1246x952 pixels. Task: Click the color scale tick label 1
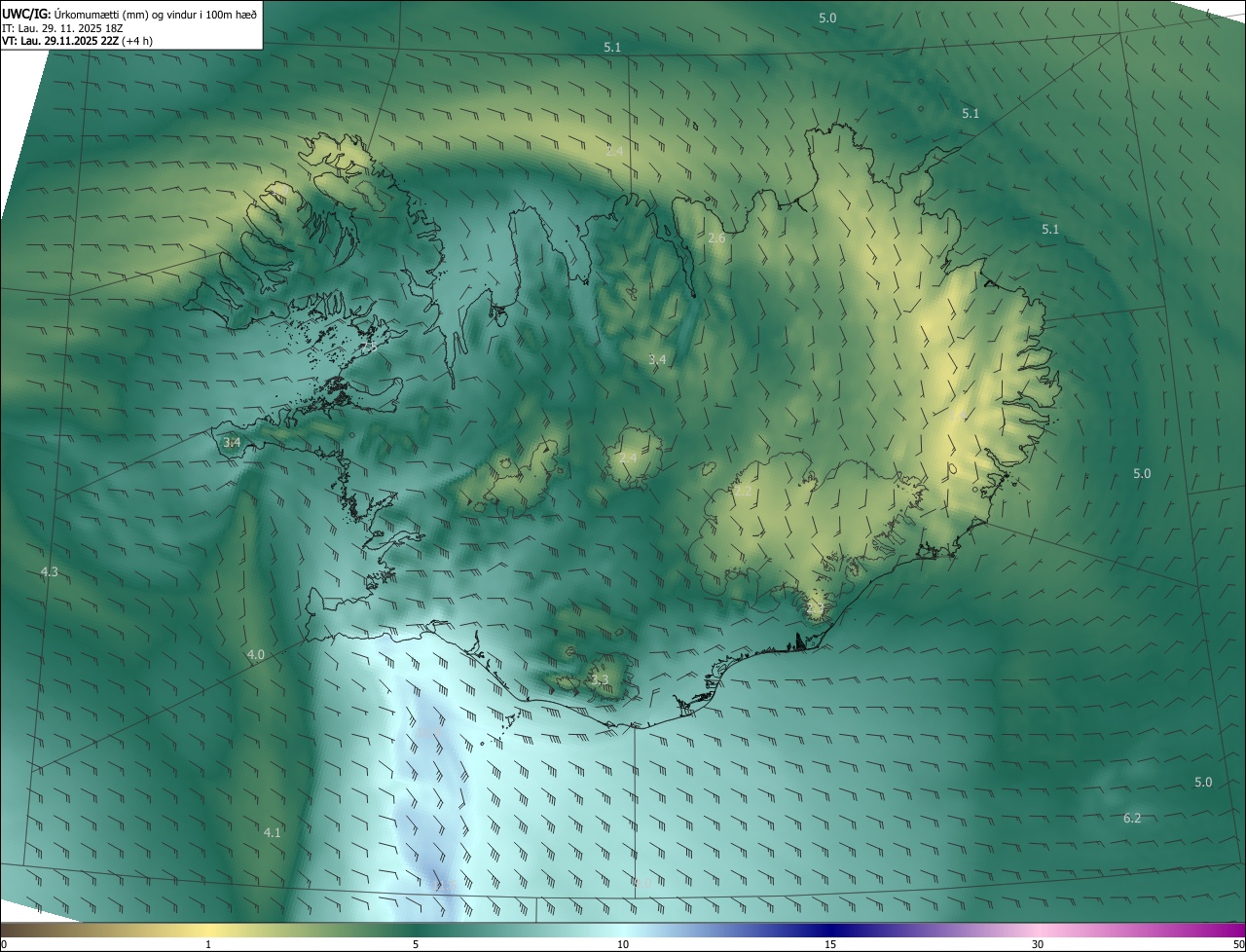click(208, 944)
